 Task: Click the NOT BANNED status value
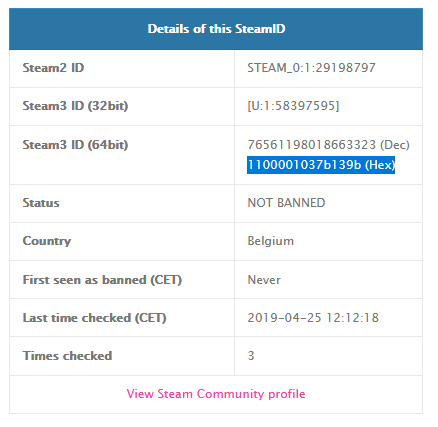[286, 203]
